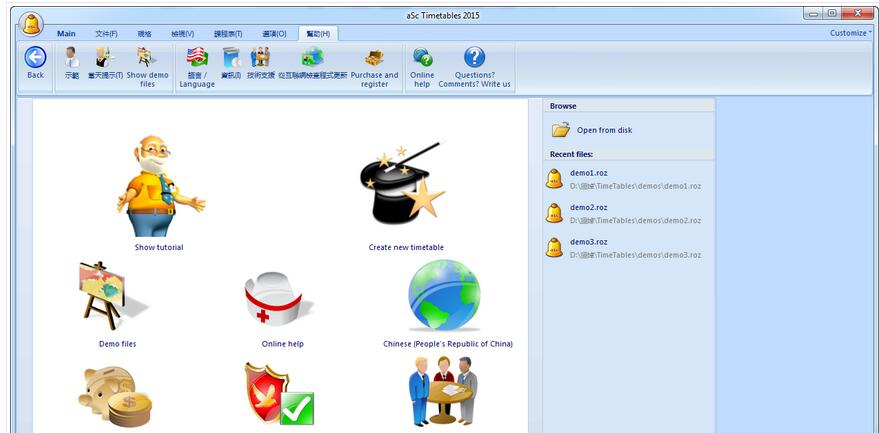
Task: Click the Show tutorial label
Action: [159, 247]
